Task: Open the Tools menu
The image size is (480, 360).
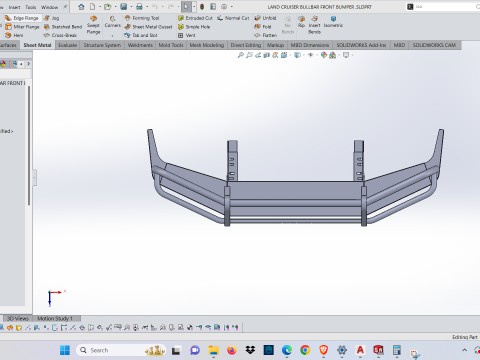Action: 31,7
